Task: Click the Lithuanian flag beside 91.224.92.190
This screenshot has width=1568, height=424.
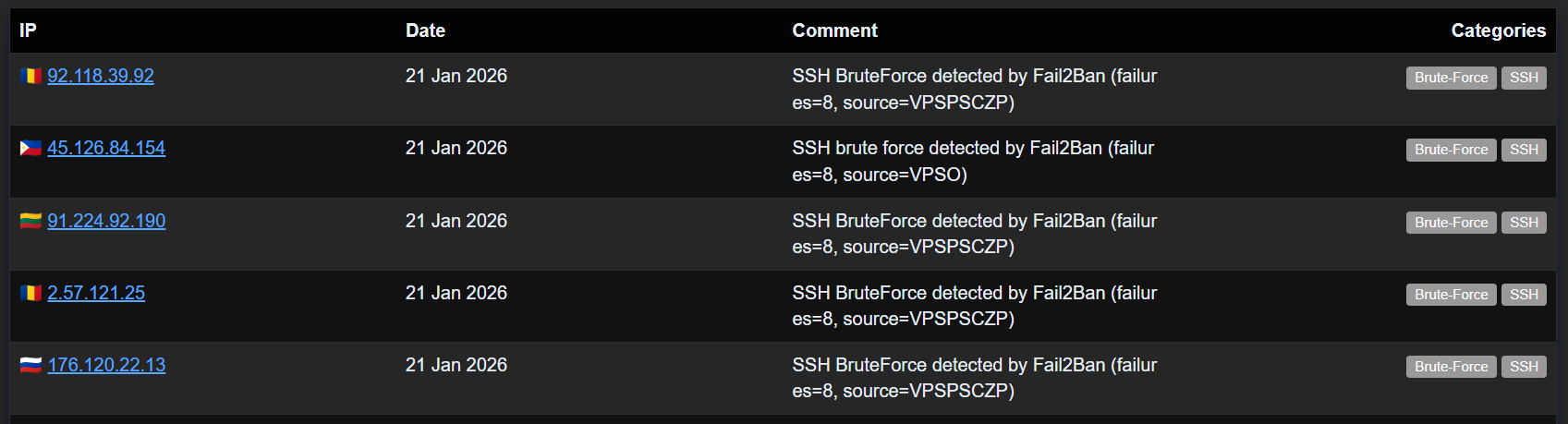Action: [x=30, y=221]
